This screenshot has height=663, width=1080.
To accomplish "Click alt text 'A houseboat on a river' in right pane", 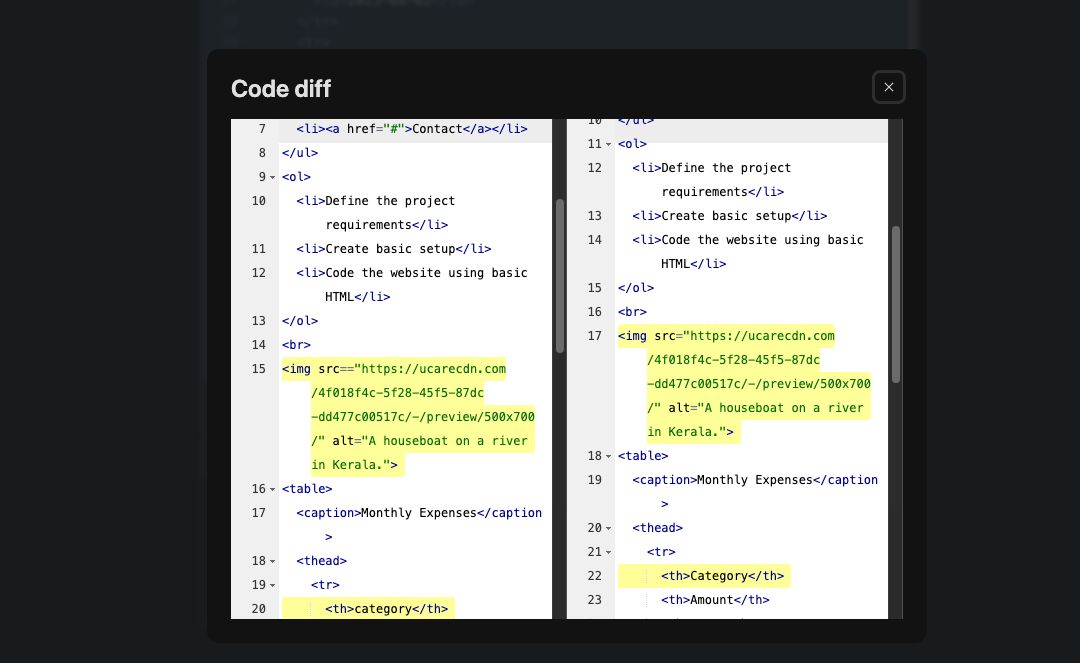I will (785, 408).
